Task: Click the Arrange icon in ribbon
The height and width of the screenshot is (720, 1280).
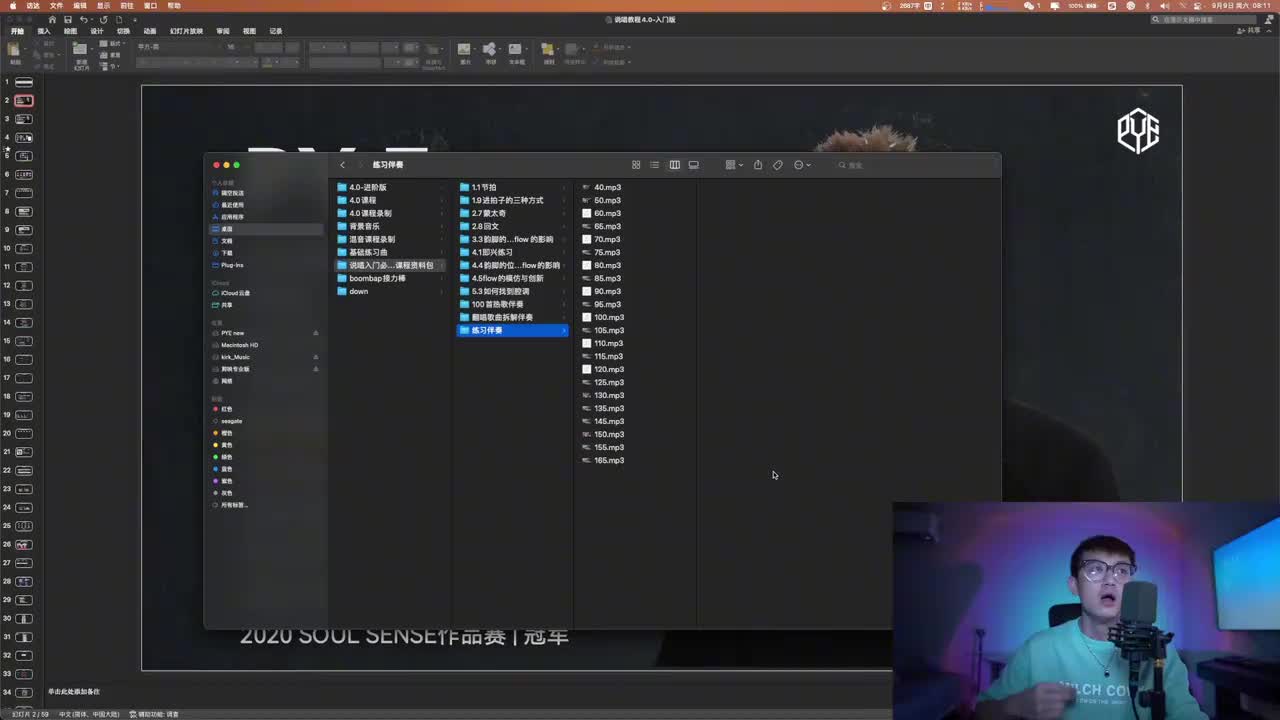Action: (548, 49)
